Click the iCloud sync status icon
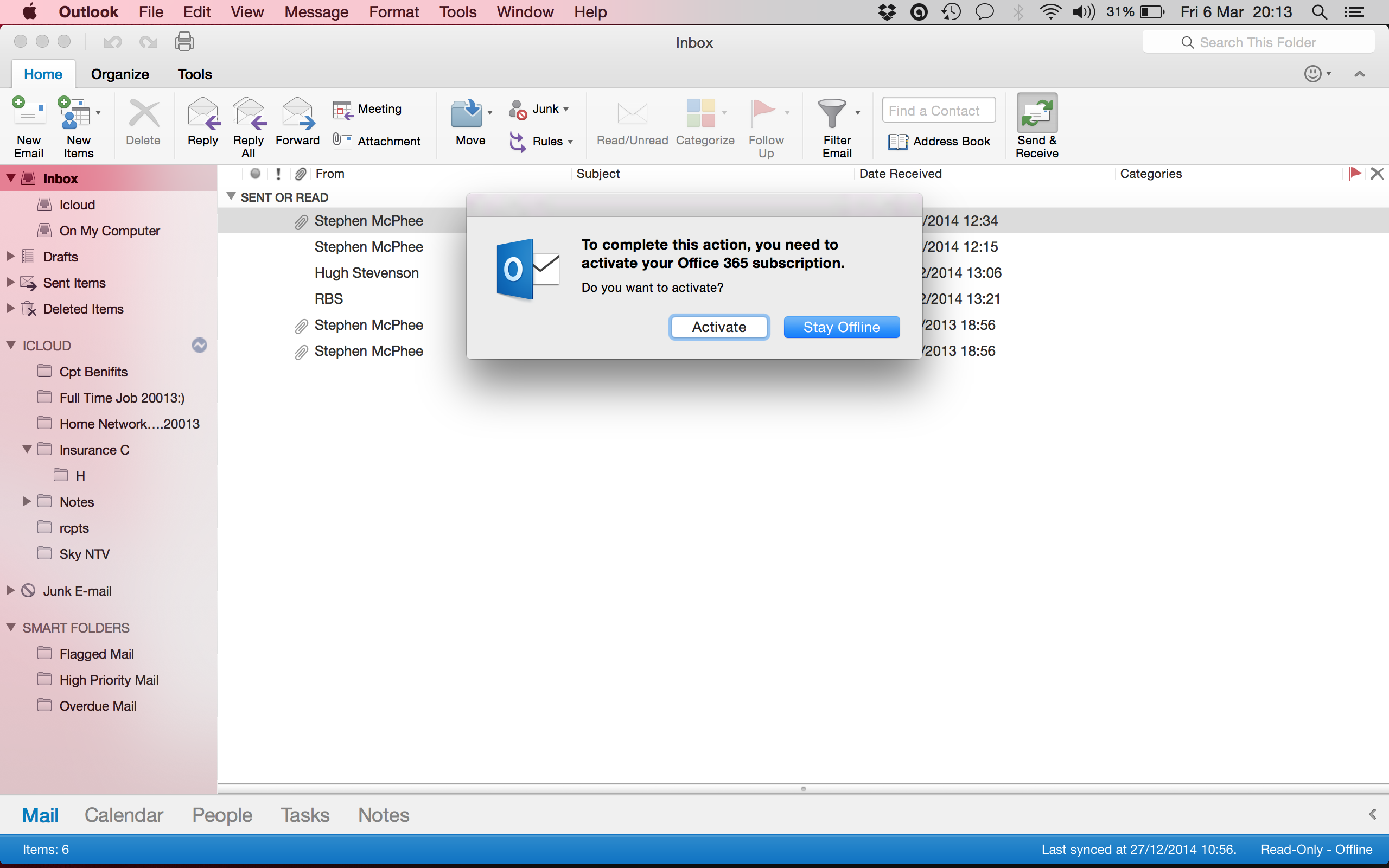Viewport: 1389px width, 868px height. point(199,345)
